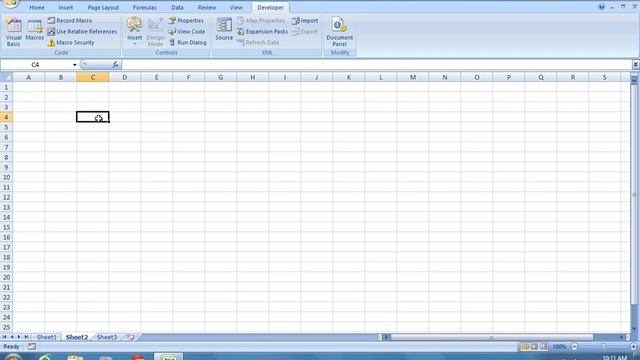Select row 4 header
This screenshot has width=640, height=360.
6,117
